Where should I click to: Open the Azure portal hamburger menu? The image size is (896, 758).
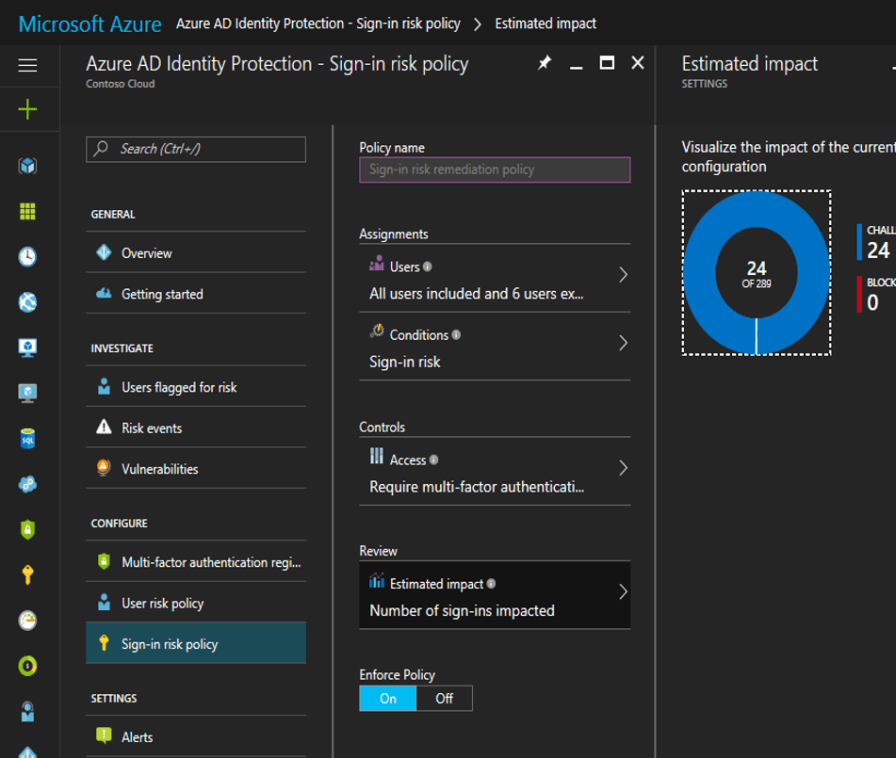coord(28,65)
